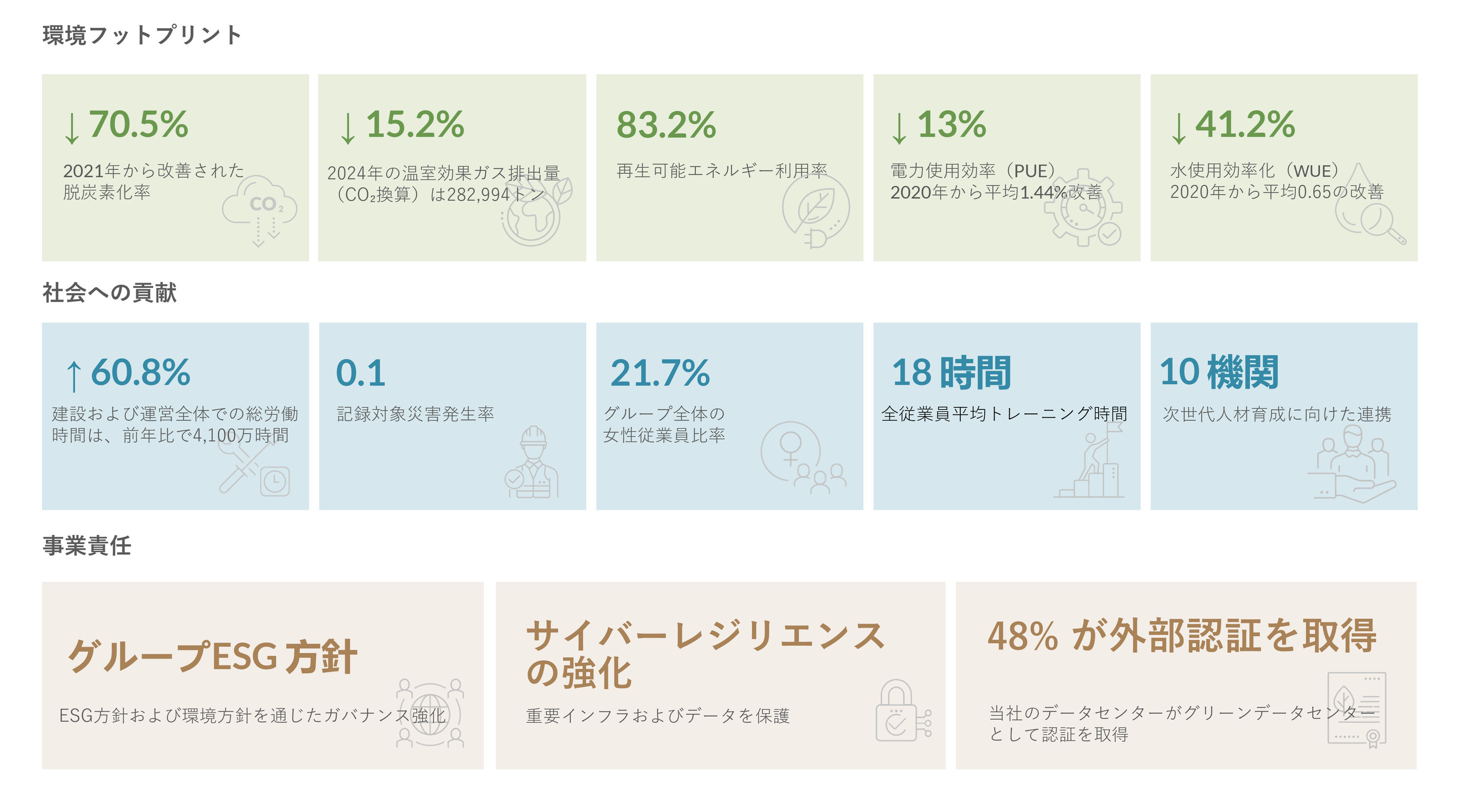Viewport: 1464px width, 812px height.
Task: Click the CO2 cloud icon
Action: pyautogui.click(x=259, y=211)
